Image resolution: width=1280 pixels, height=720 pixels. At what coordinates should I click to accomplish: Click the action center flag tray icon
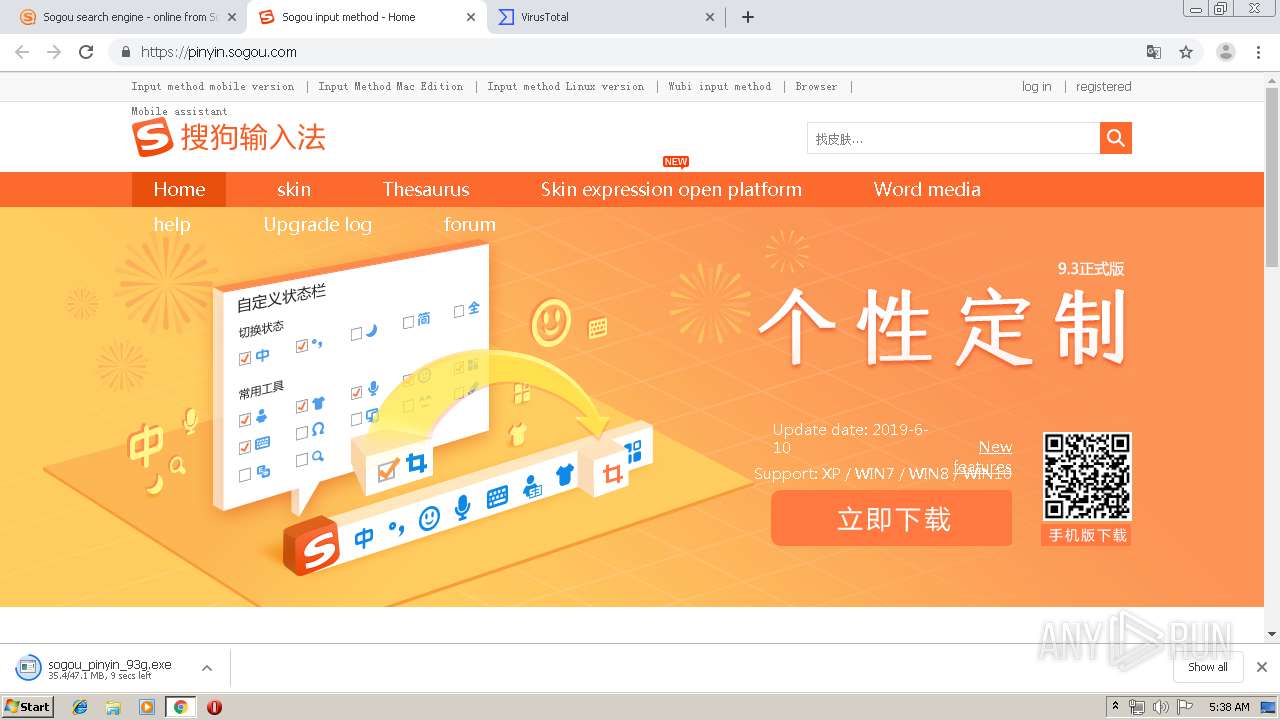pyautogui.click(x=1185, y=707)
